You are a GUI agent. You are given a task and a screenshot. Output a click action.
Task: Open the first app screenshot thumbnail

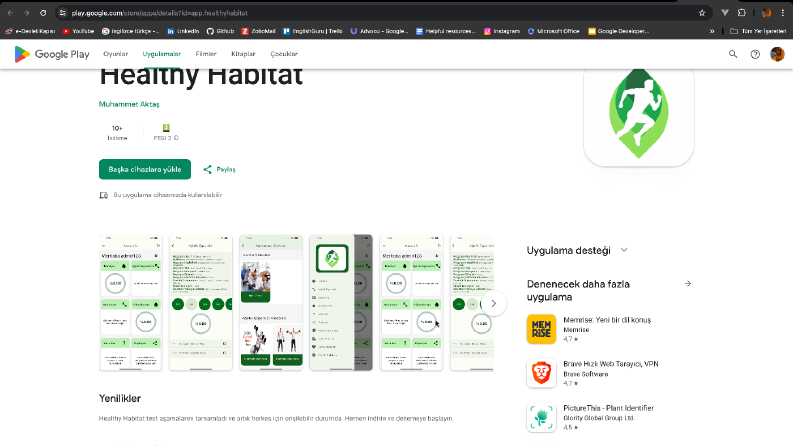coord(130,303)
